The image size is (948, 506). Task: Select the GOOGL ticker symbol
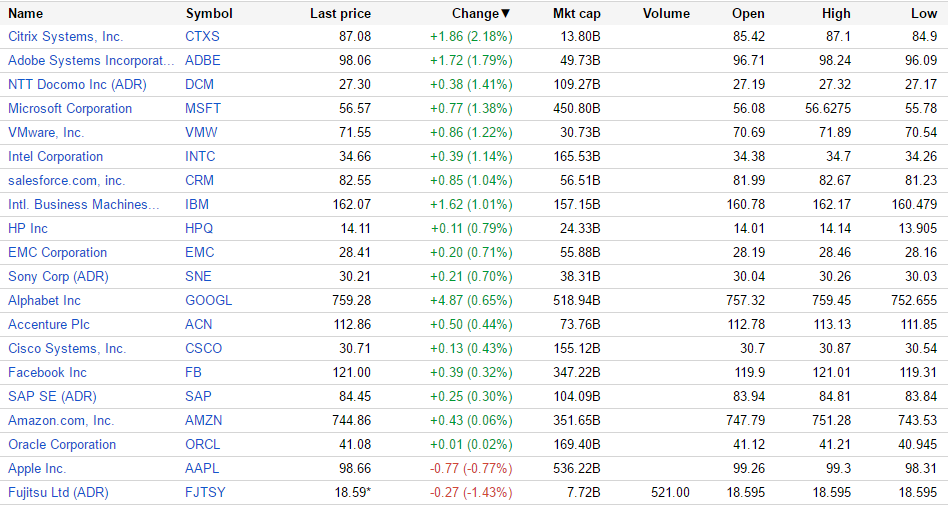tap(208, 300)
